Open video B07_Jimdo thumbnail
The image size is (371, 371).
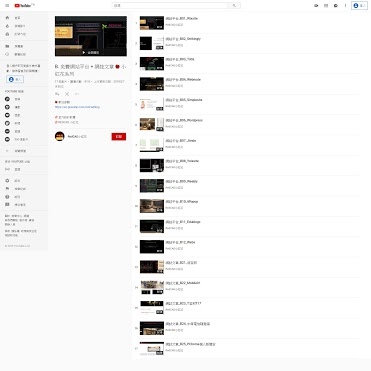pos(152,145)
